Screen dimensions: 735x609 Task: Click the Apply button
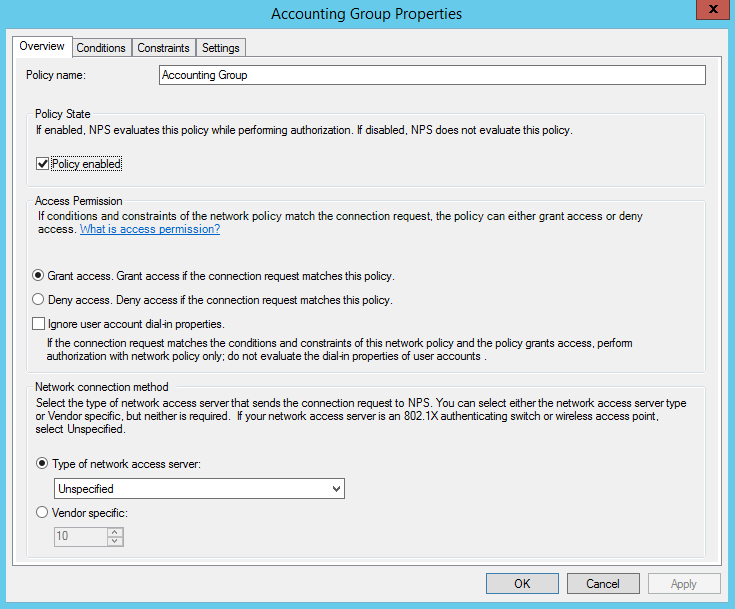point(684,584)
